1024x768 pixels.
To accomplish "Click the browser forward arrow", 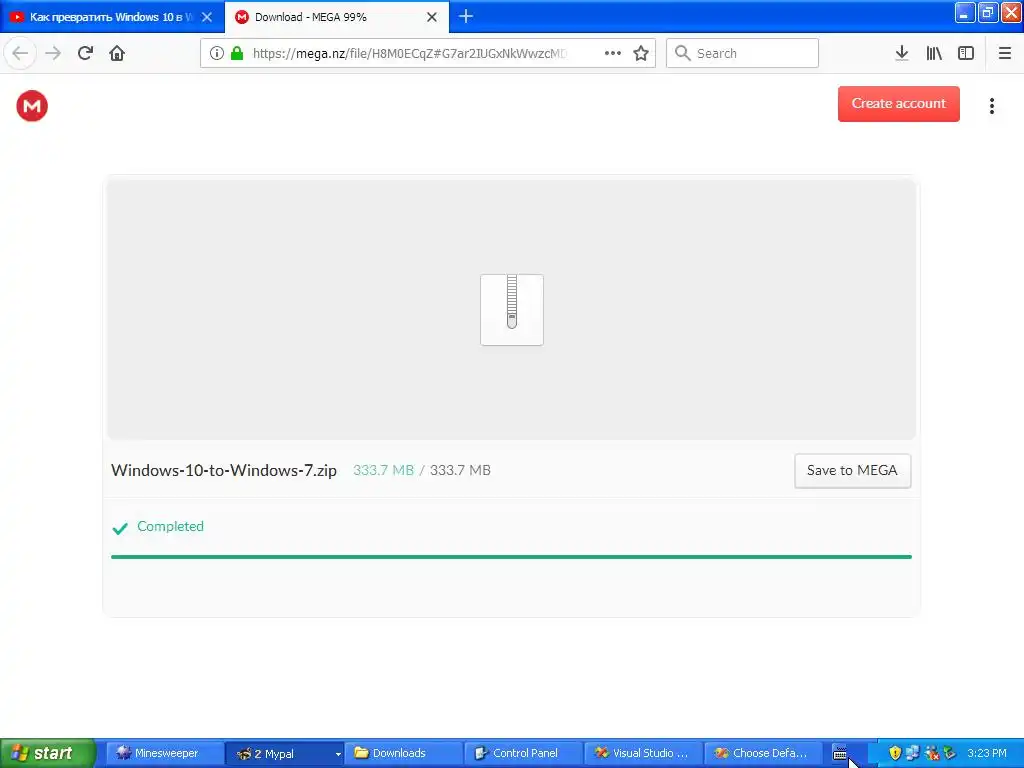I will 53,53.
